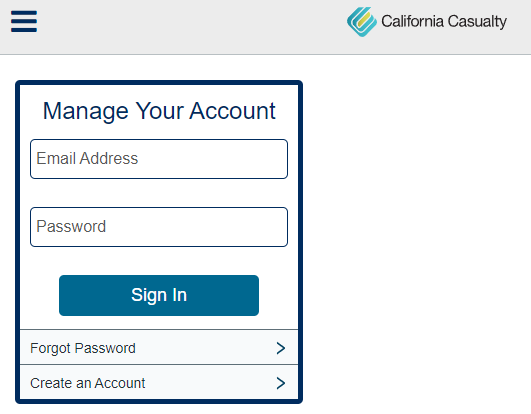The width and height of the screenshot is (531, 414).
Task: Click the empty gray header bar area
Action: click(x=190, y=25)
